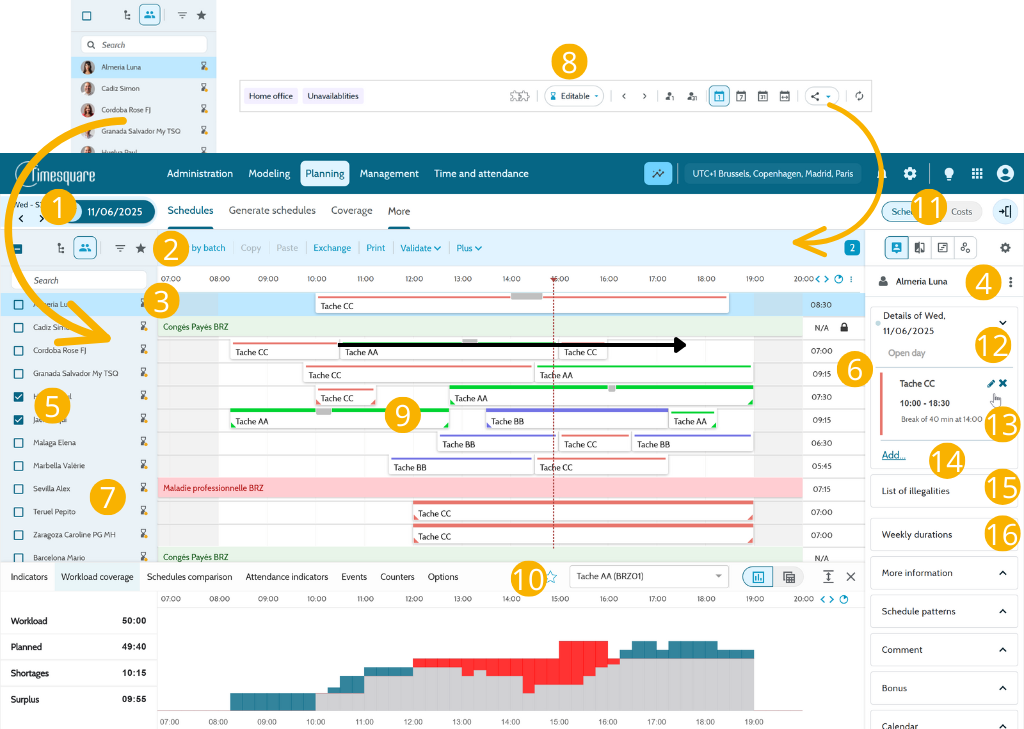Screen dimensions: 1024x729
Task: Edit Tache CC with the pencil icon
Action: [991, 383]
